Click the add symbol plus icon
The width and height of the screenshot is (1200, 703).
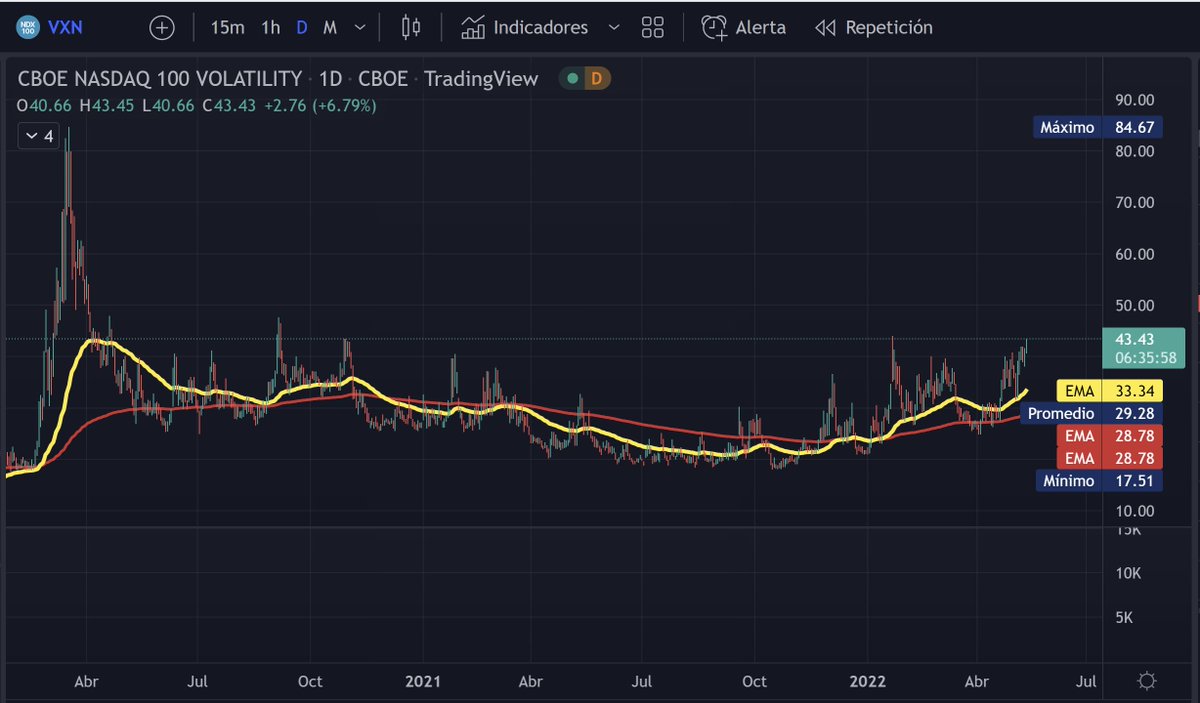coord(161,28)
